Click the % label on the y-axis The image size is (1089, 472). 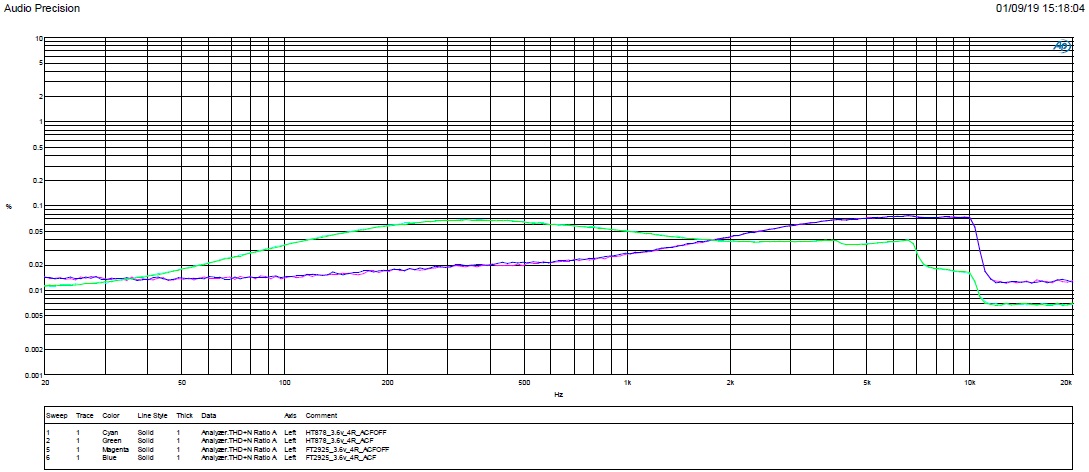coord(9,207)
